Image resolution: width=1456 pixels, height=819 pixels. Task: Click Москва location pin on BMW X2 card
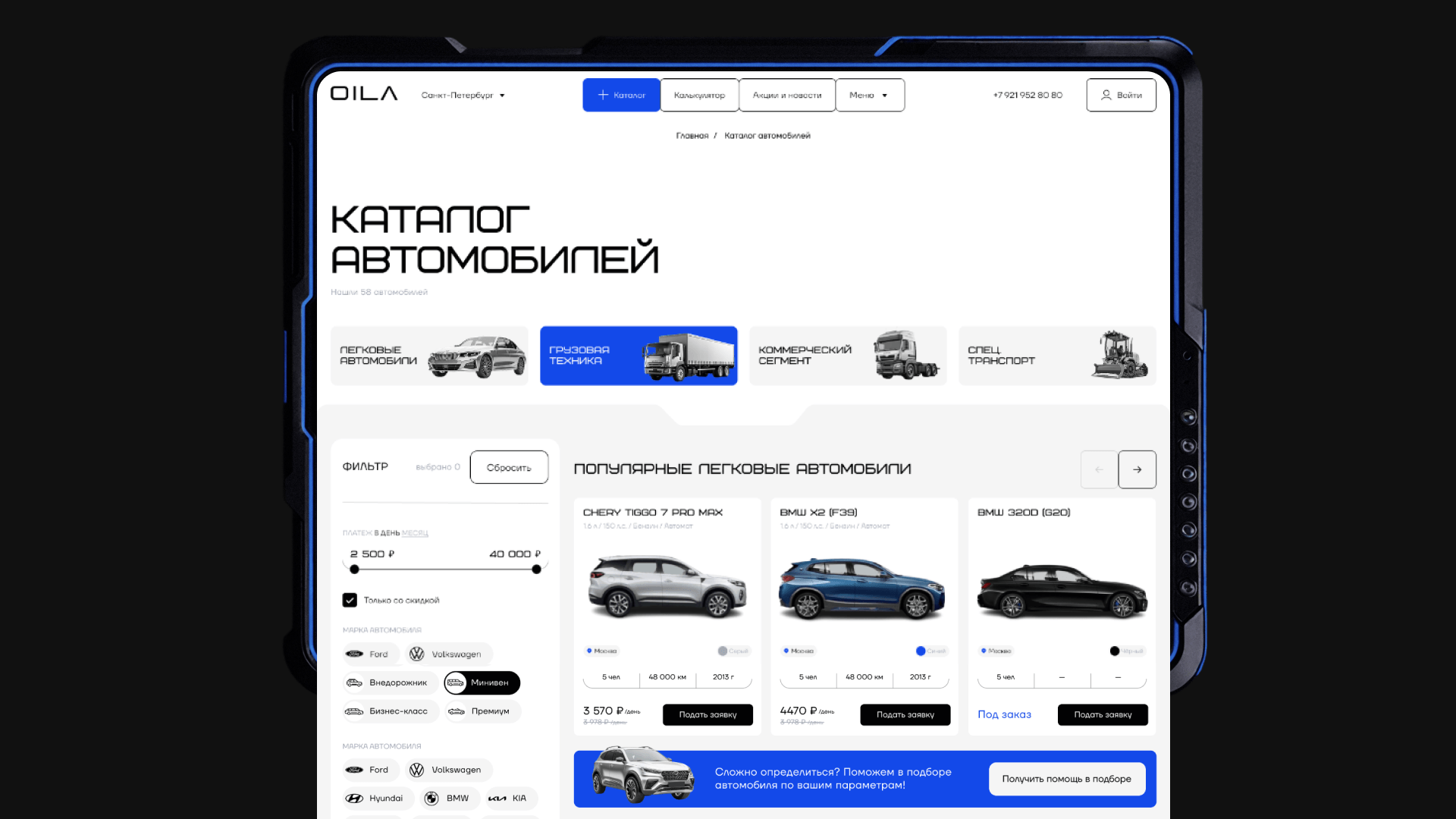tap(786, 651)
